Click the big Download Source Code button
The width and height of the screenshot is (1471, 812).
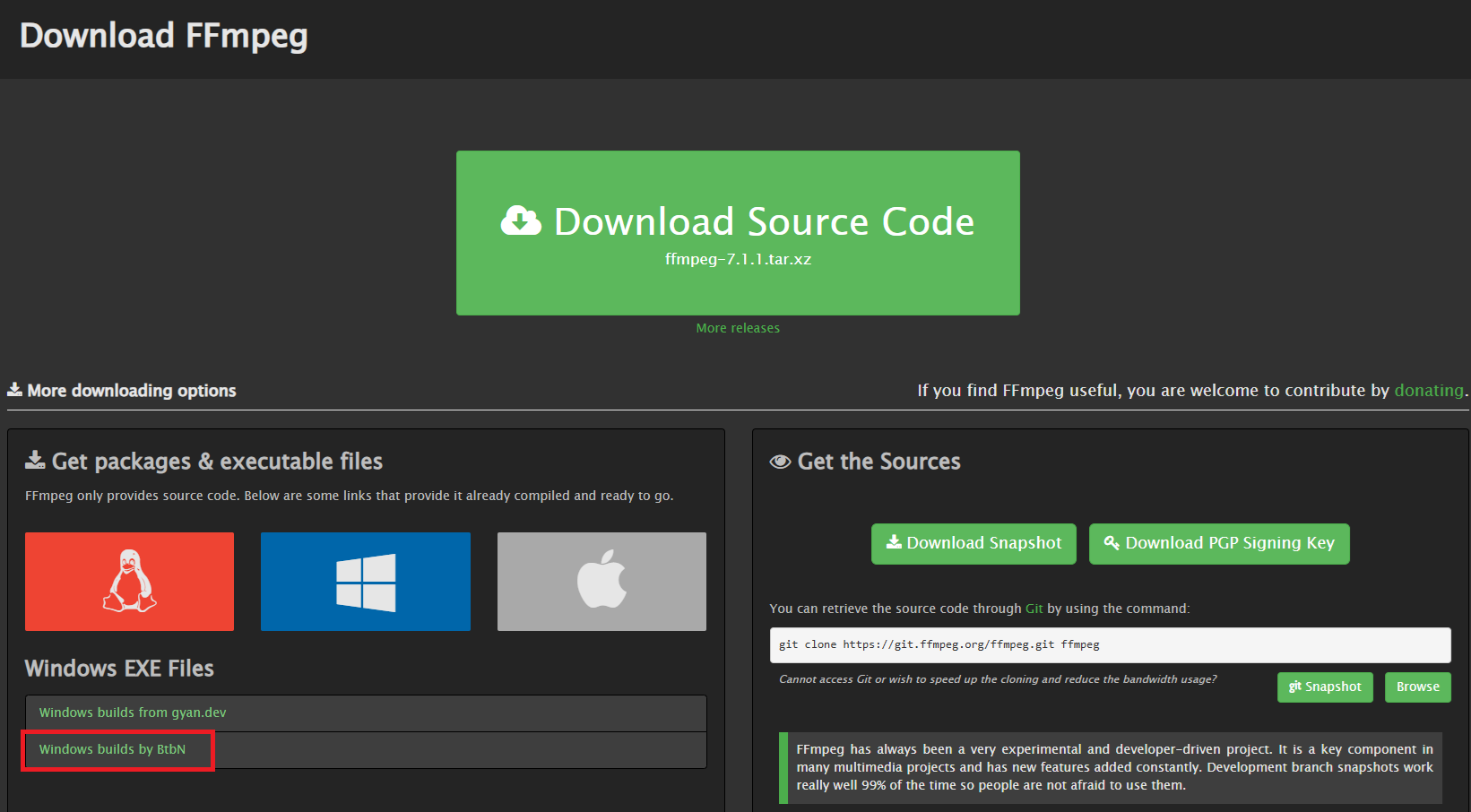tap(738, 233)
